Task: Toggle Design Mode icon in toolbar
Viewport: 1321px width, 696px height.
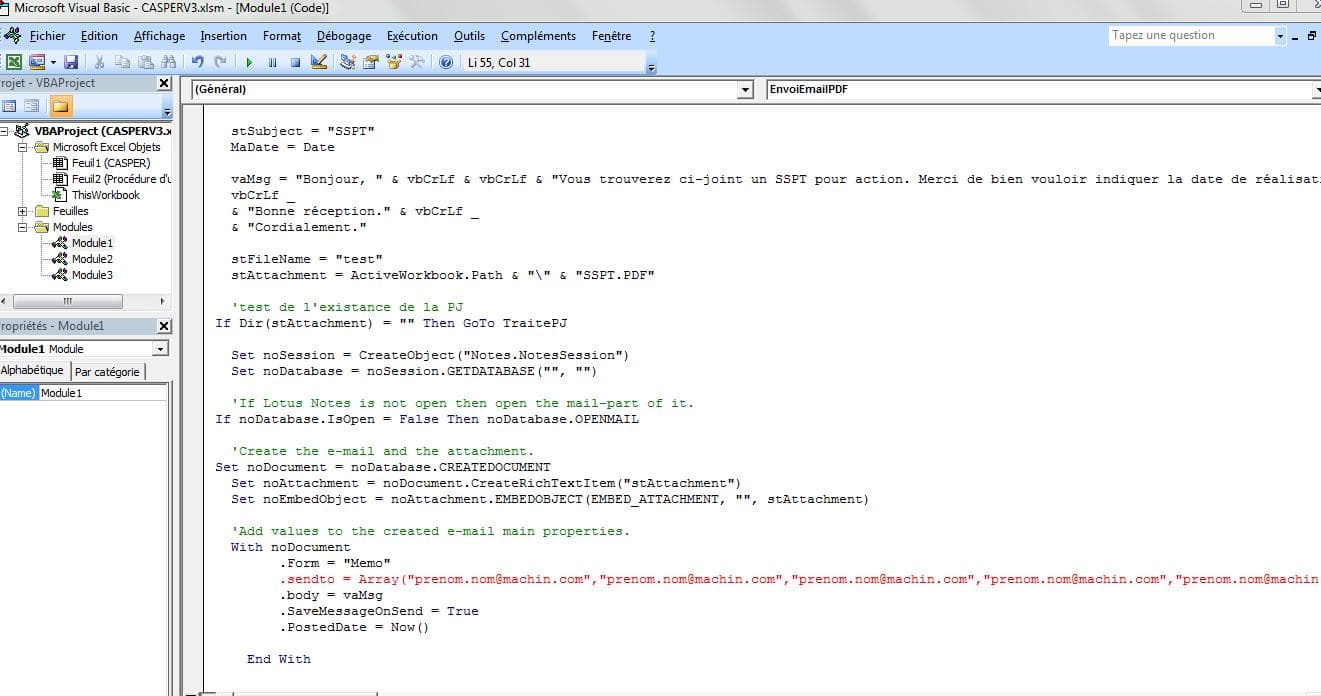Action: pyautogui.click(x=319, y=62)
